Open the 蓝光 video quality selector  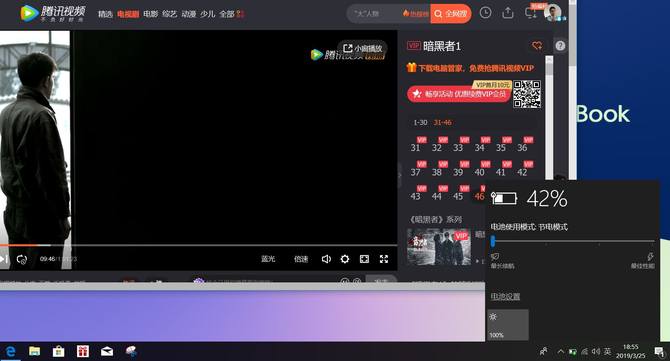(268, 259)
